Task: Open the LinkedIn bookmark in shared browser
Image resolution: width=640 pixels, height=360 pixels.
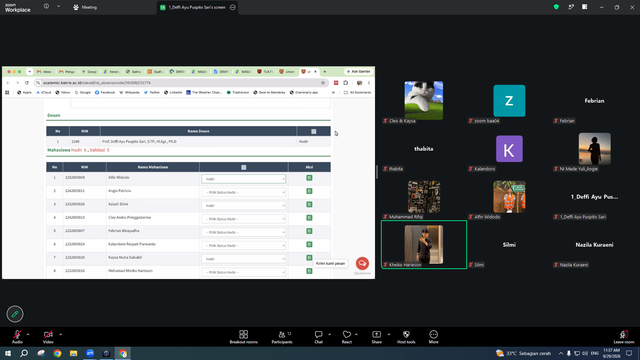Action: click(x=173, y=93)
